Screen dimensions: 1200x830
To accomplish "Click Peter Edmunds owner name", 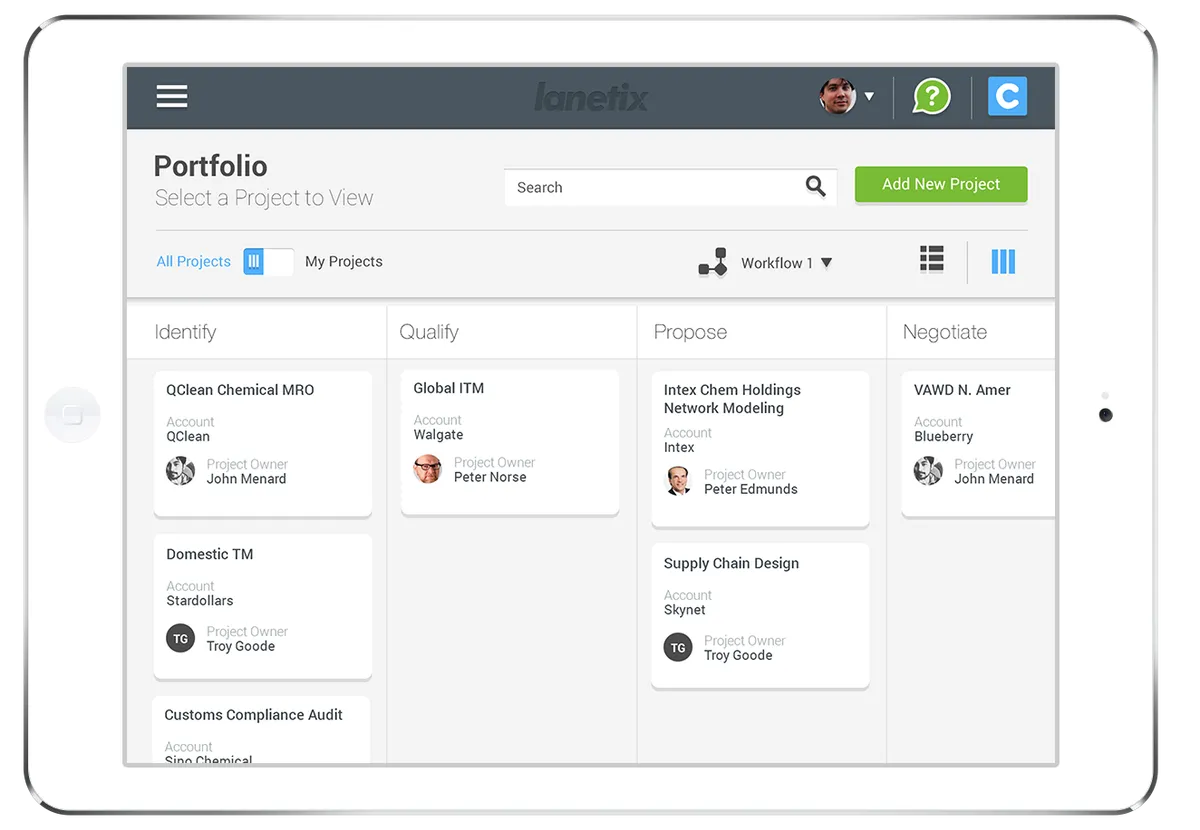I will (751, 489).
